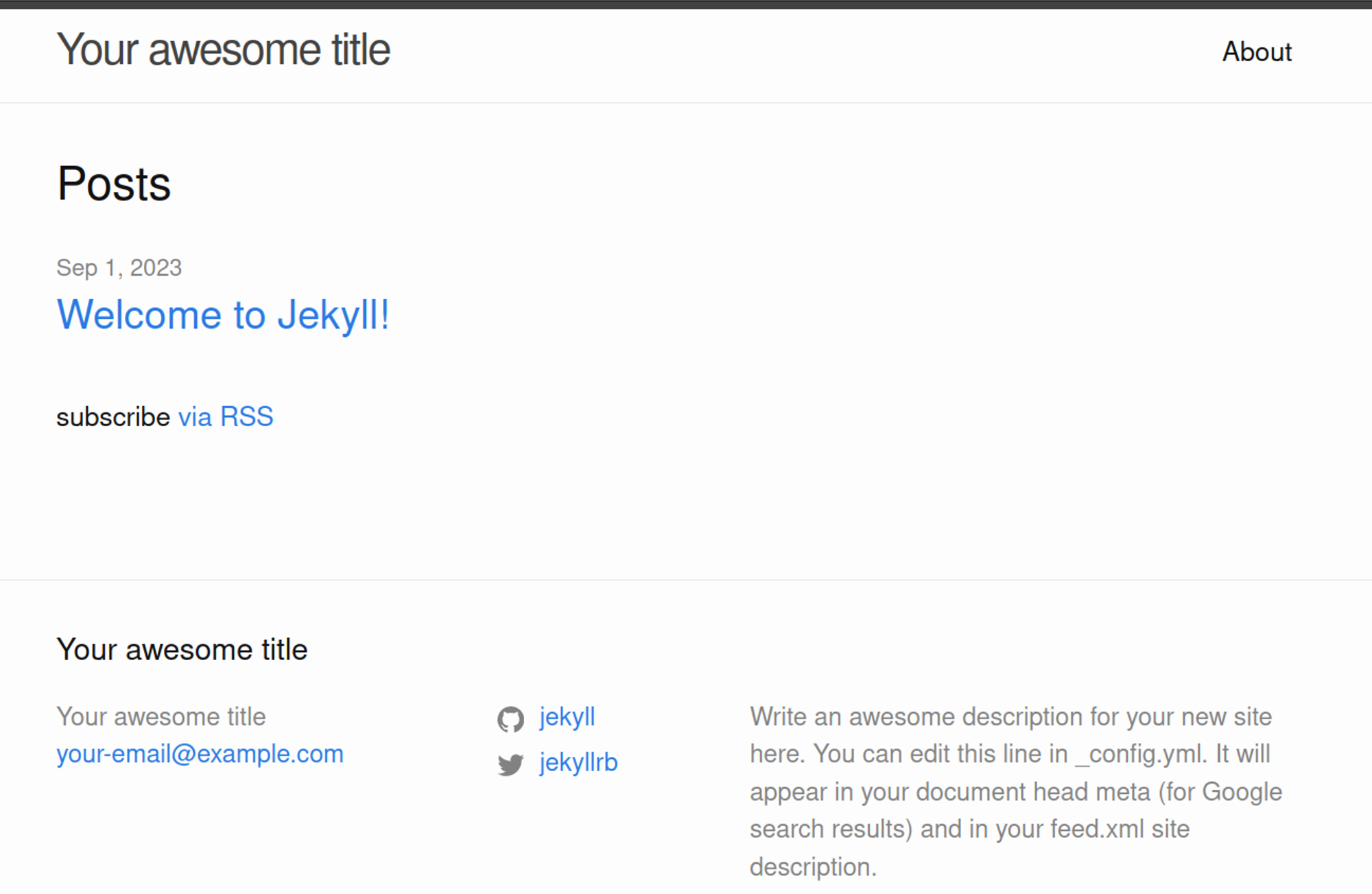The image size is (1372, 894).
Task: Open the About page from header navigation
Action: click(x=1257, y=52)
